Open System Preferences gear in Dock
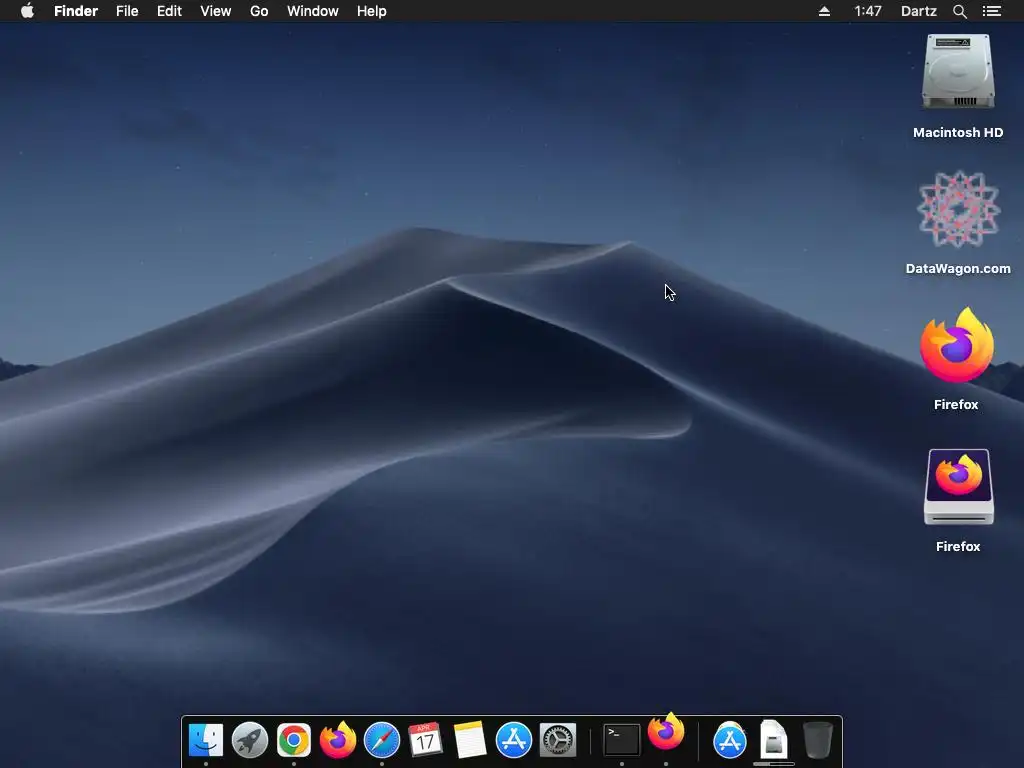The width and height of the screenshot is (1024, 768). pyautogui.click(x=558, y=740)
